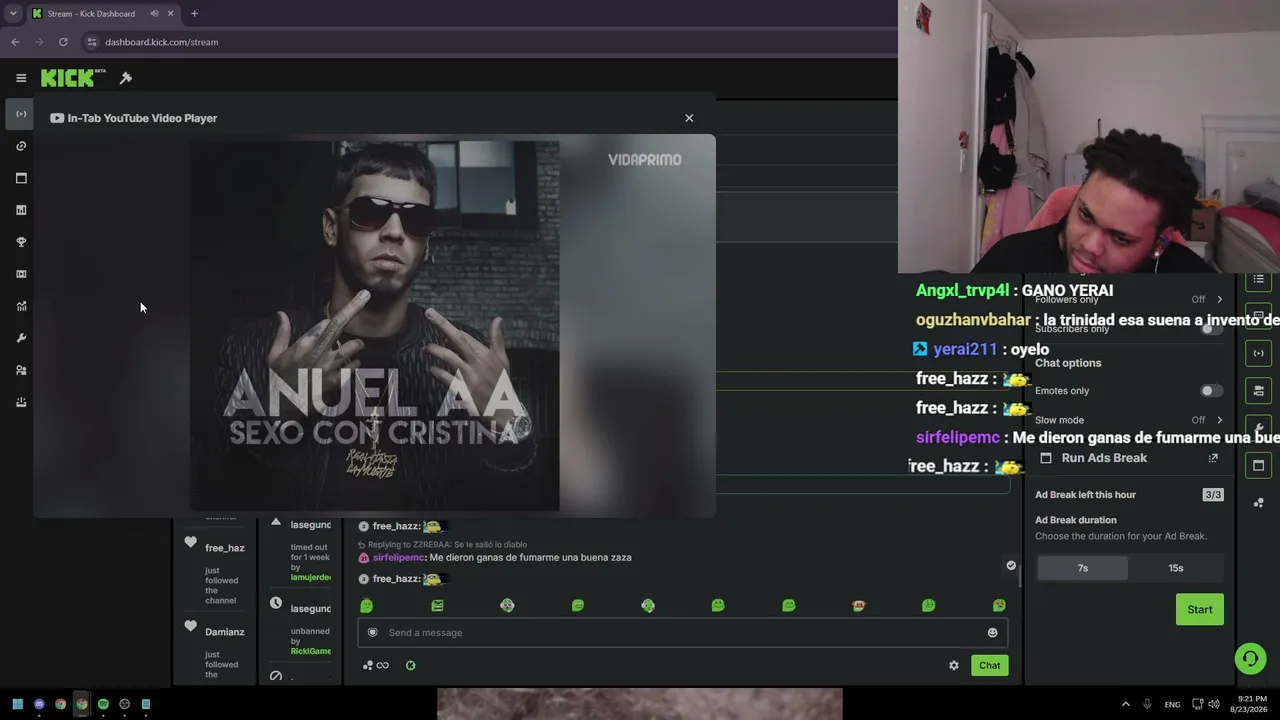Open Spotify from the taskbar
This screenshot has height=720, width=1280.
point(103,704)
